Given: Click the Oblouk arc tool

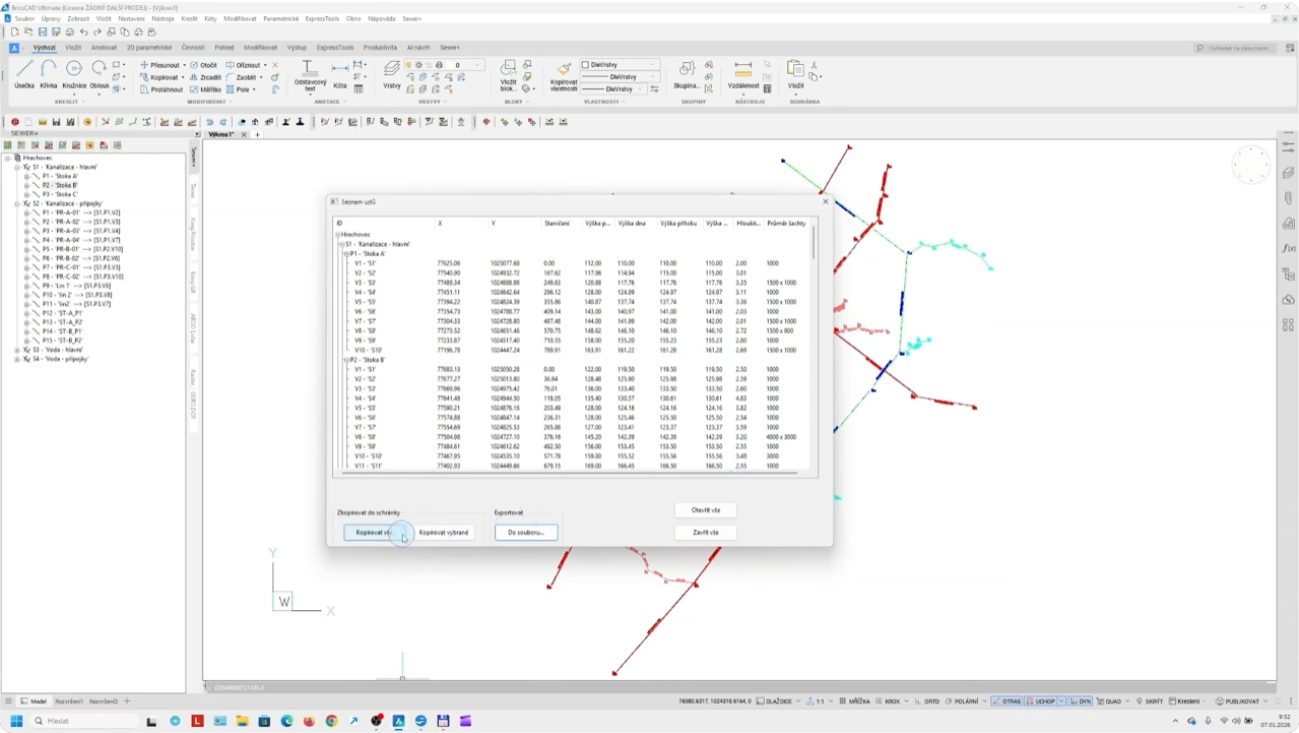Looking at the screenshot, I should point(99,74).
